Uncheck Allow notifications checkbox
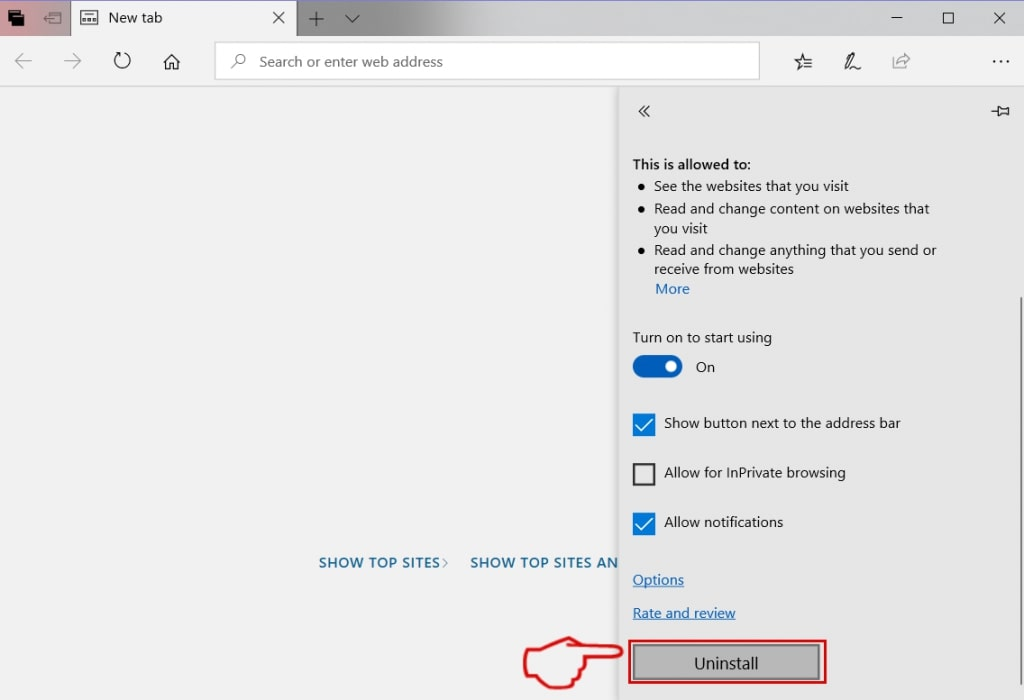The height and width of the screenshot is (700, 1024). click(x=643, y=524)
